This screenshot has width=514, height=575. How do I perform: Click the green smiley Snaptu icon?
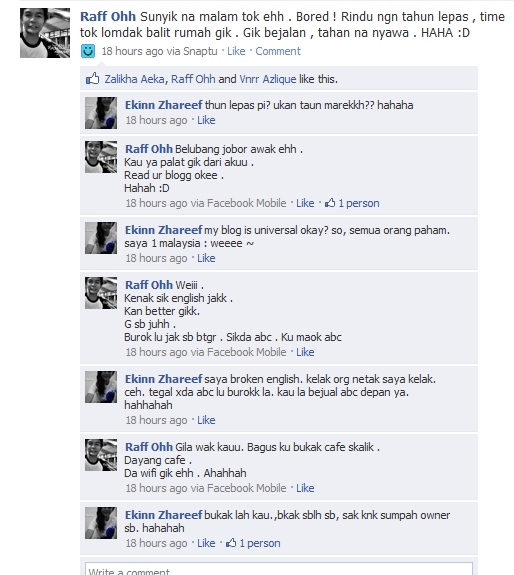pyautogui.click(x=88, y=51)
